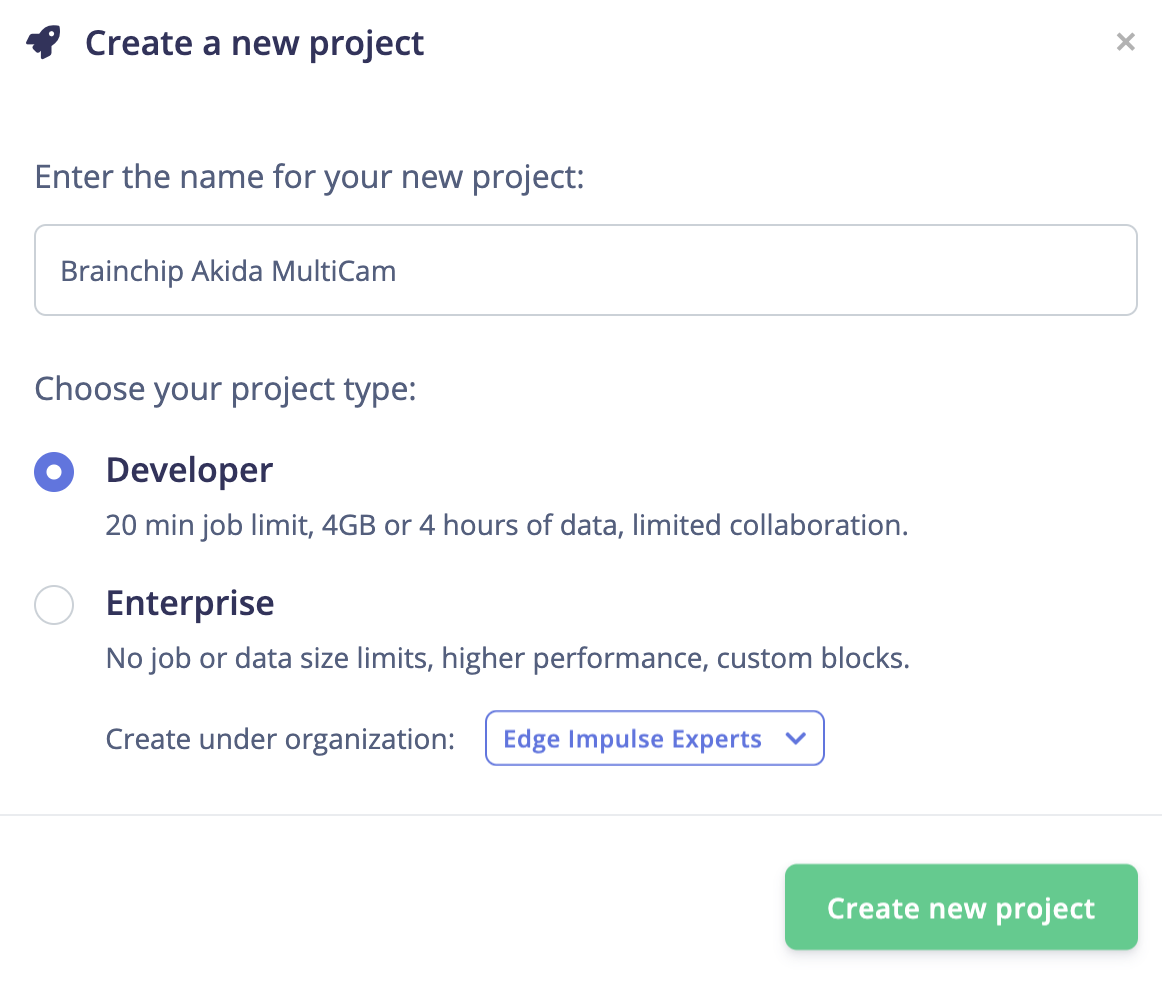Viewport: 1162px width, 986px height.
Task: Click the Developer project type label
Action: point(189,470)
